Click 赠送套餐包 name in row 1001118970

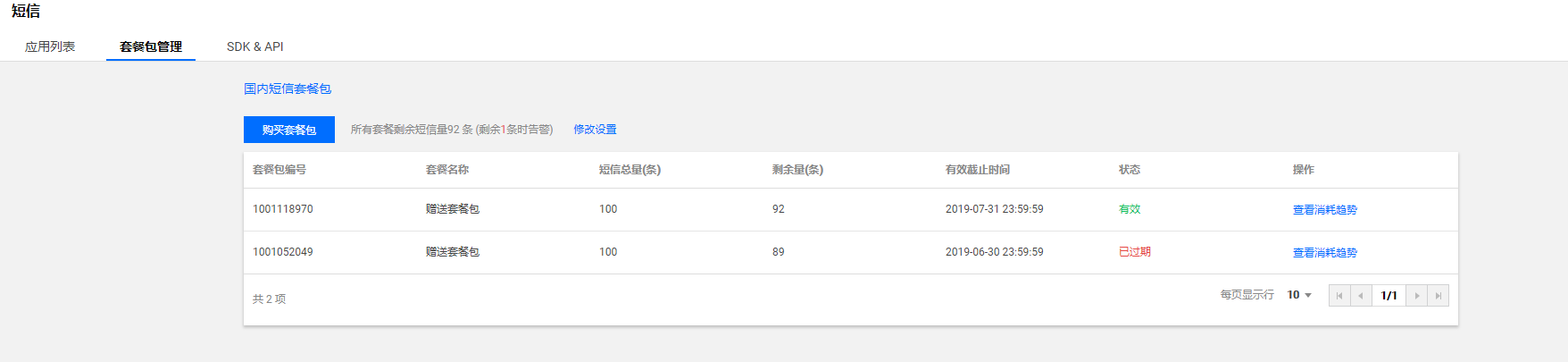click(x=453, y=209)
